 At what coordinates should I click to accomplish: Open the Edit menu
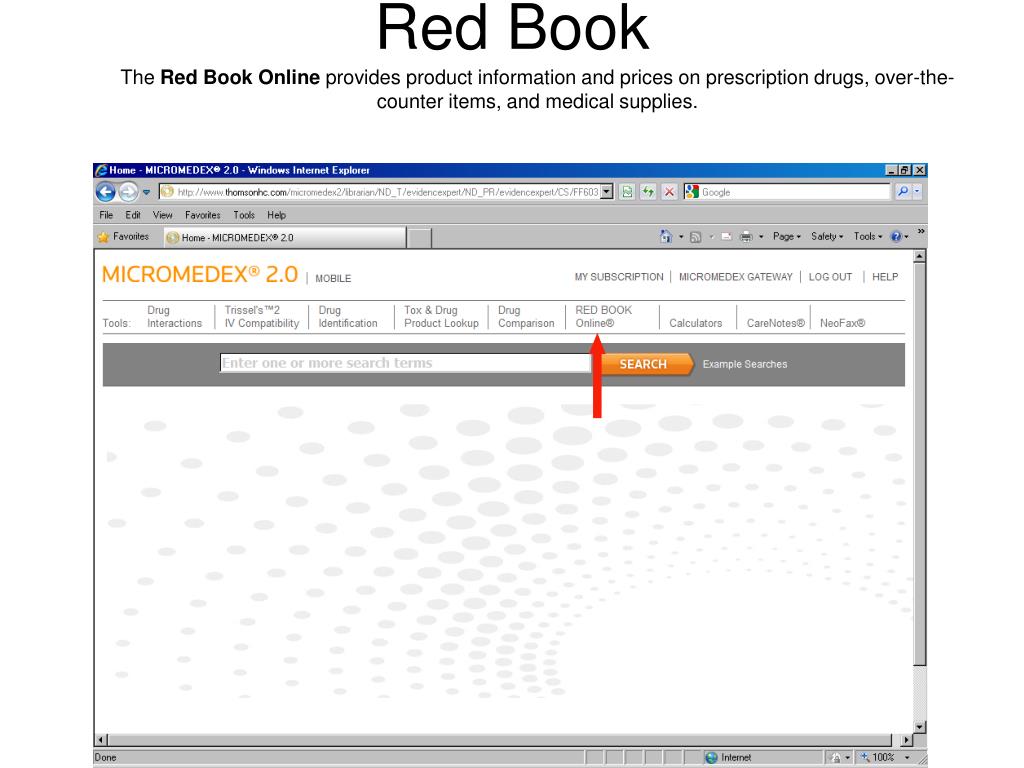tap(133, 215)
